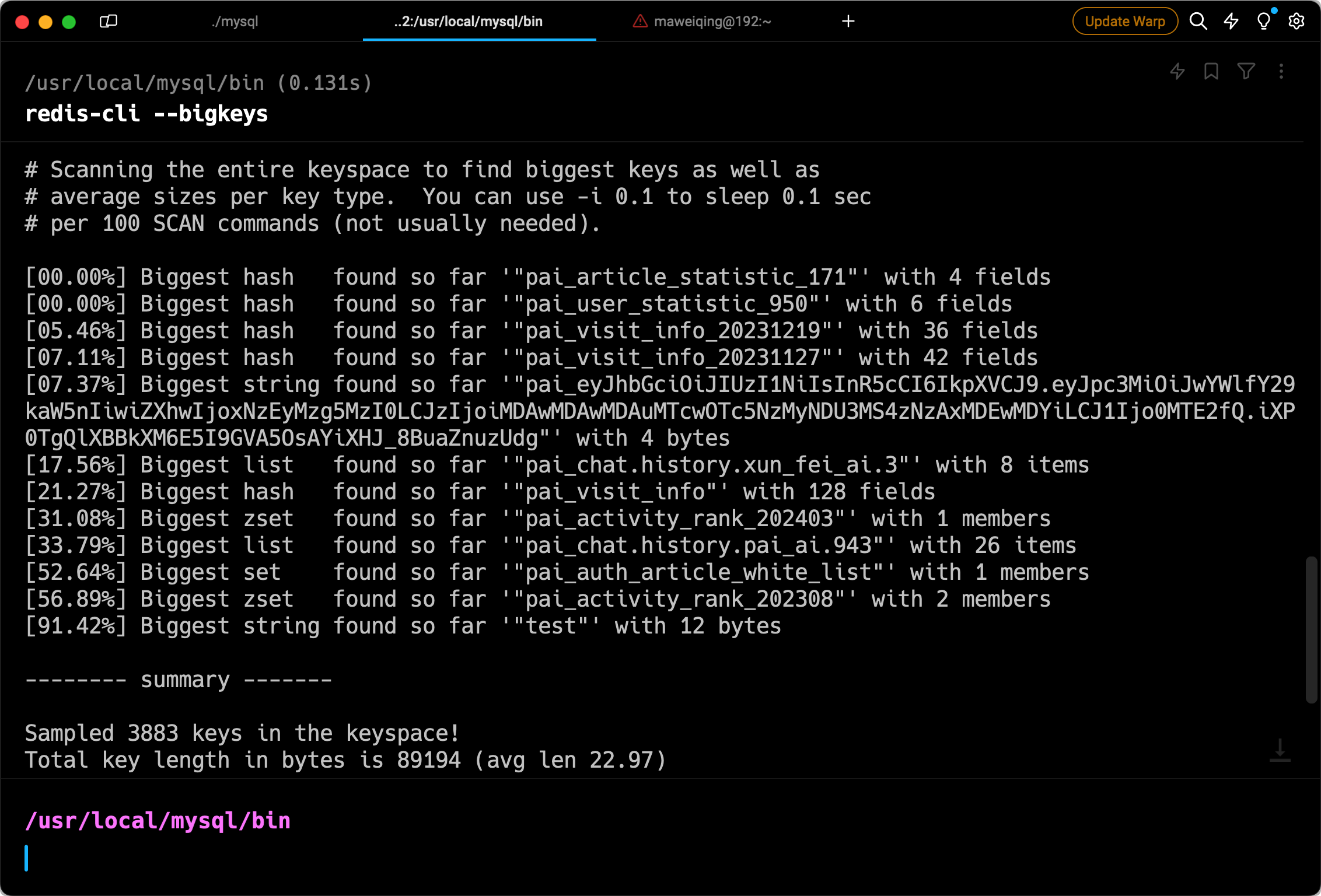Jump to the bottom of the block output

pyautogui.click(x=1280, y=750)
